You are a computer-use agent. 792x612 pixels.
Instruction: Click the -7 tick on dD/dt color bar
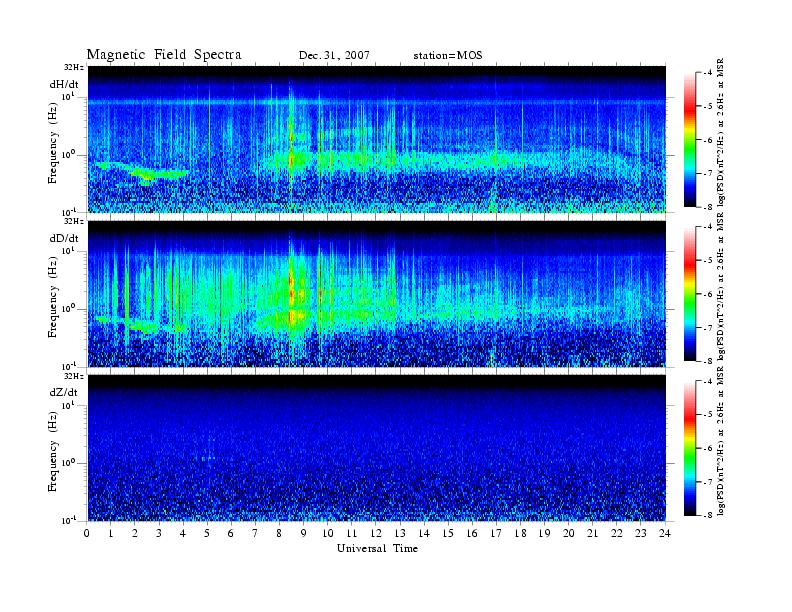pos(707,328)
